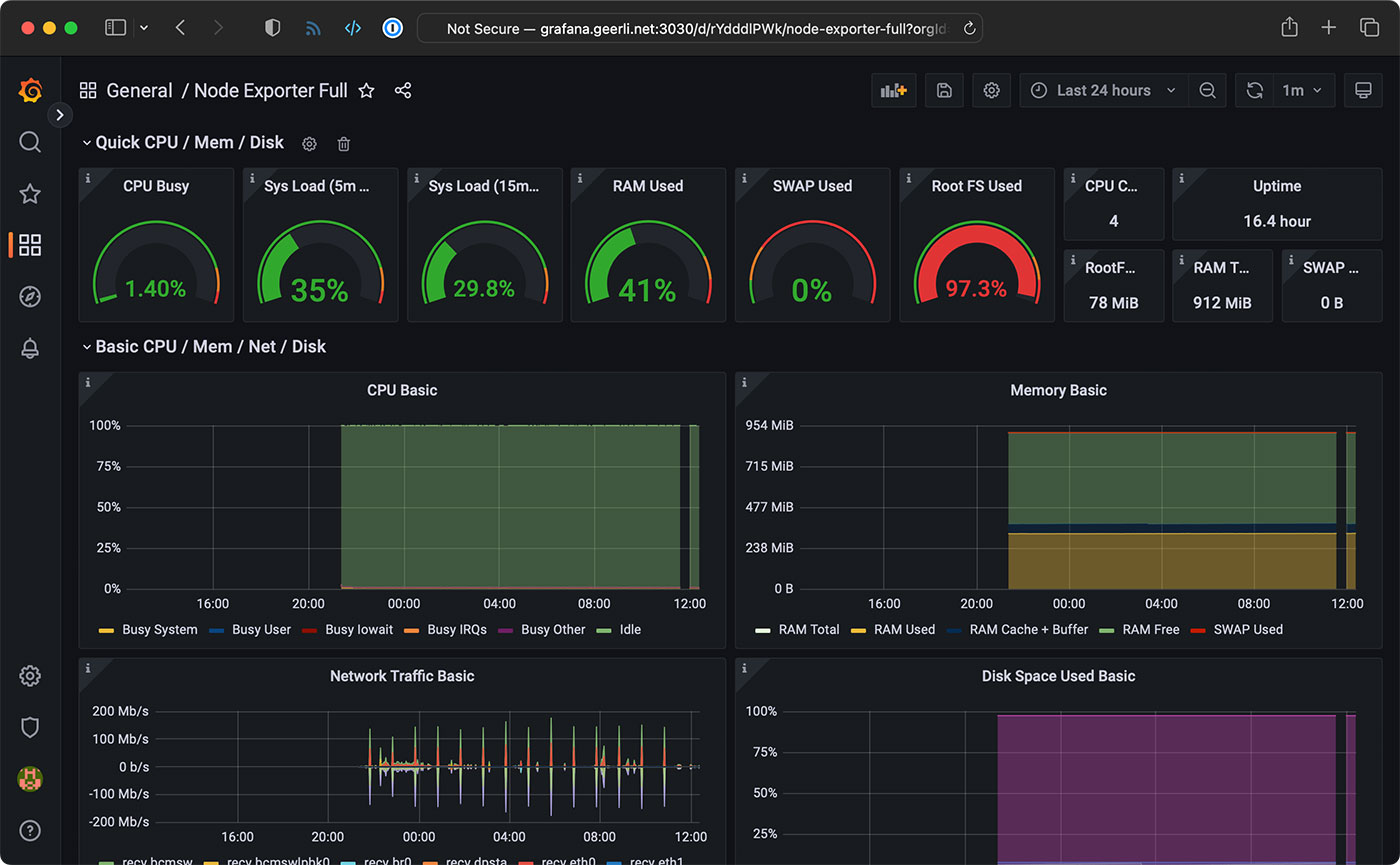Select the Node Exporter Full title
The image size is (1400, 865).
(x=270, y=90)
